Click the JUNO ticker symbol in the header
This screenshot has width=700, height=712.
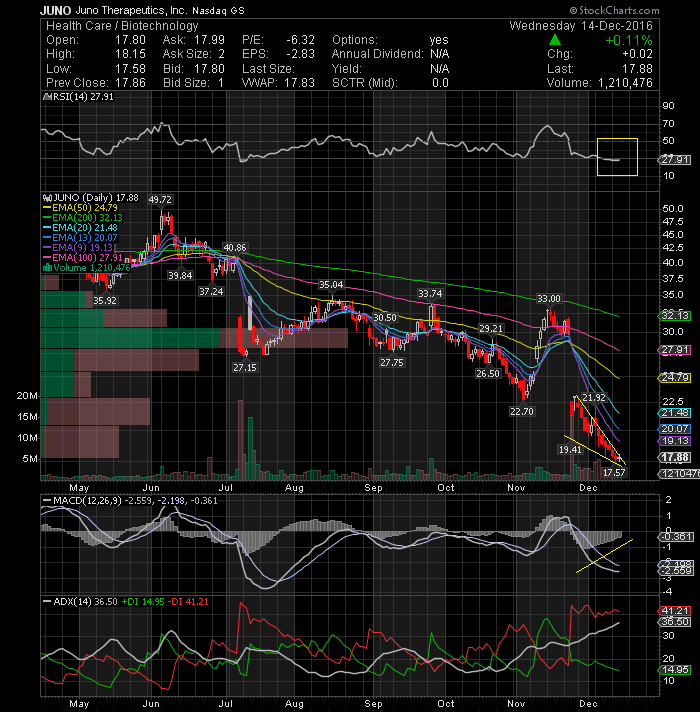pyautogui.click(x=55, y=10)
